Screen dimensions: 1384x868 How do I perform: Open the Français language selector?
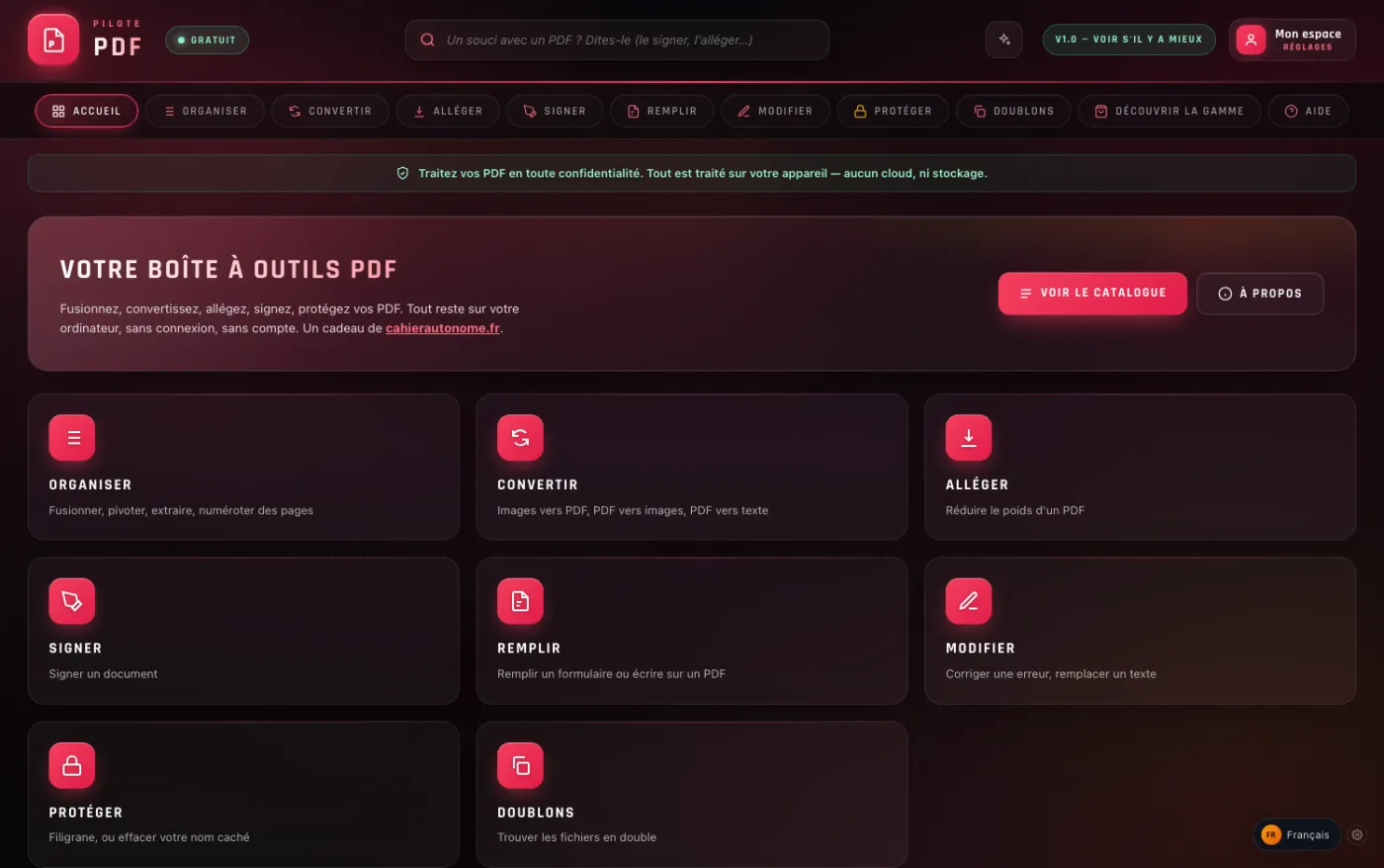pyautogui.click(x=1297, y=834)
